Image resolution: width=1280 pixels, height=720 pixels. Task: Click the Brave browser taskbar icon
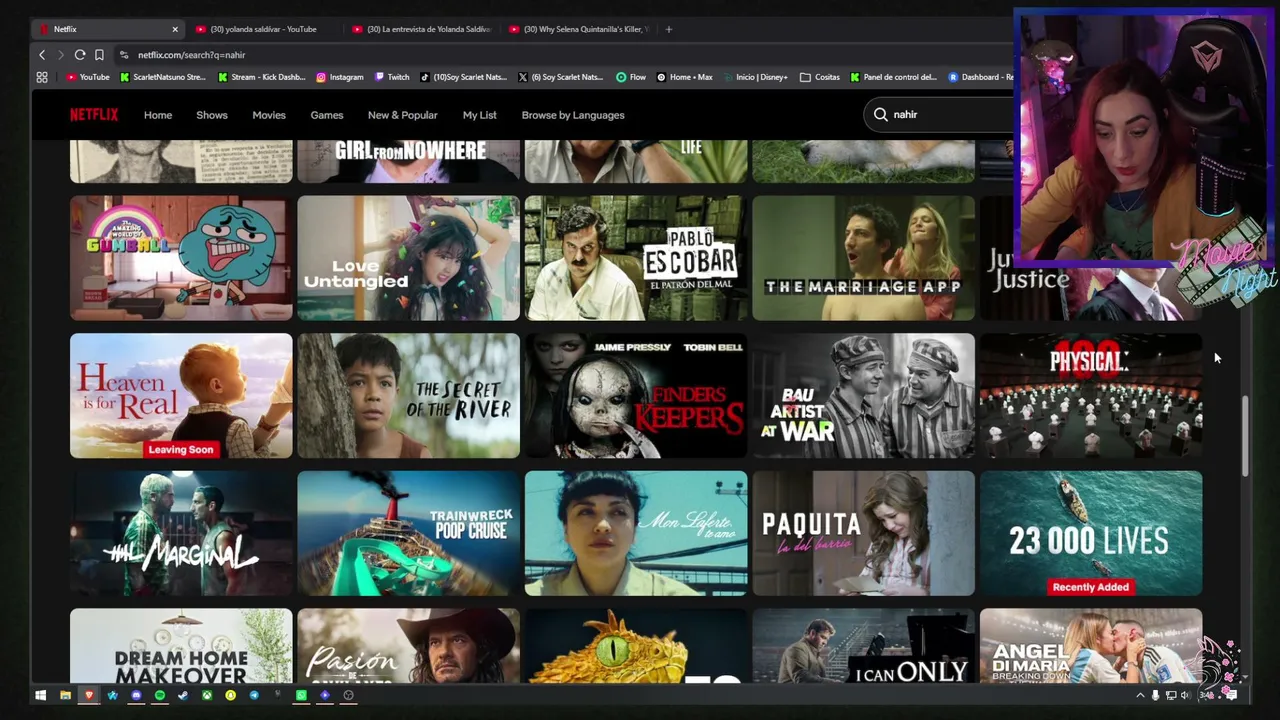point(89,695)
